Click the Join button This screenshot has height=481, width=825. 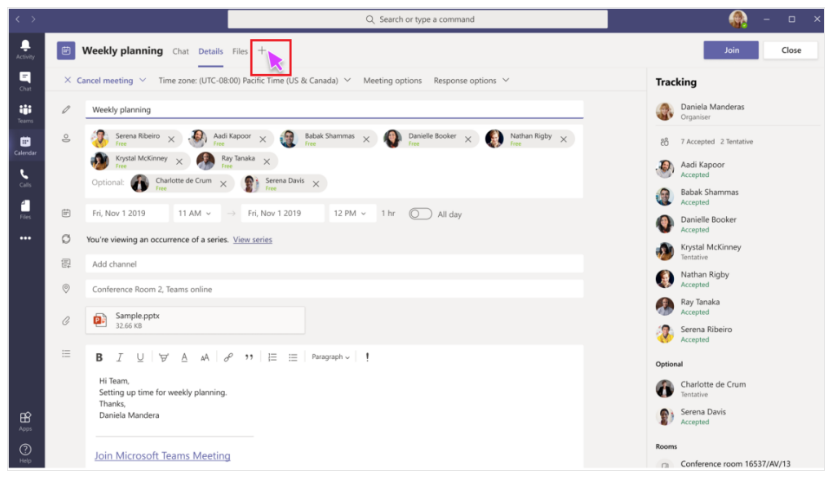[x=731, y=50]
